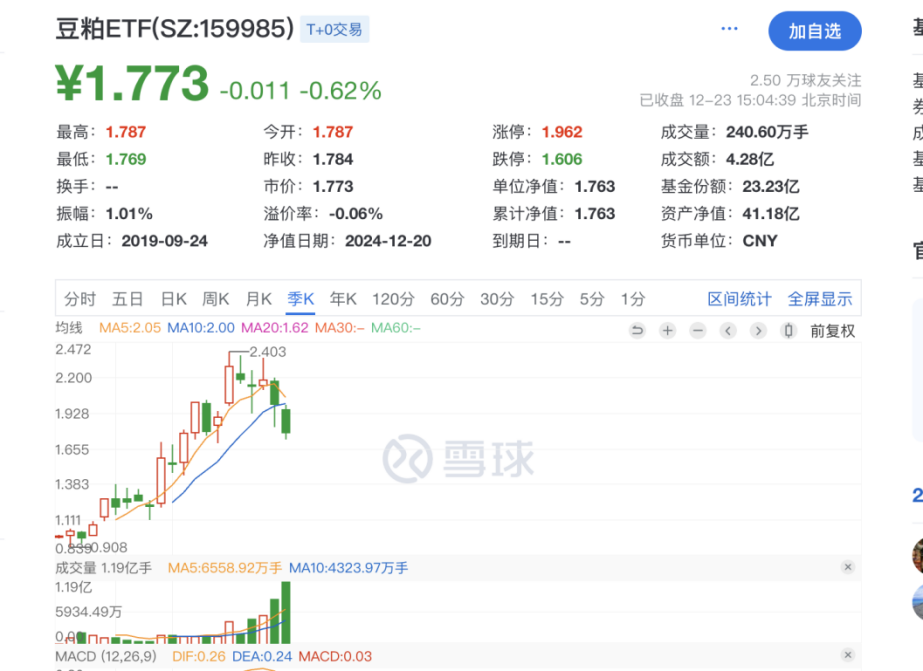Switch to the 5分 chart tab
923x671 pixels.
click(592, 299)
